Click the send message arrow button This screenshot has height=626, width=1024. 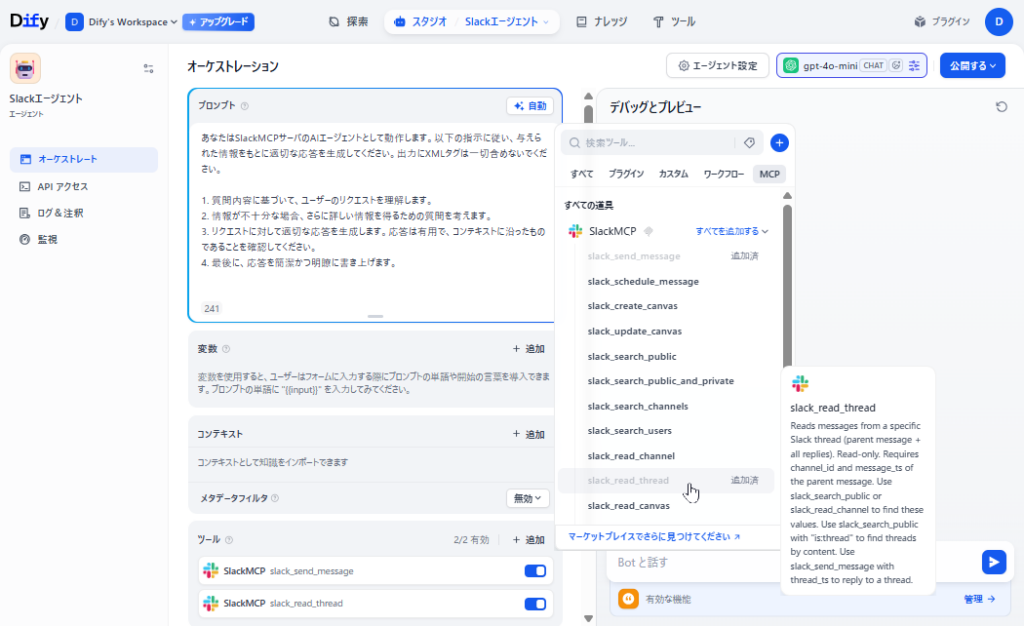tap(993, 562)
